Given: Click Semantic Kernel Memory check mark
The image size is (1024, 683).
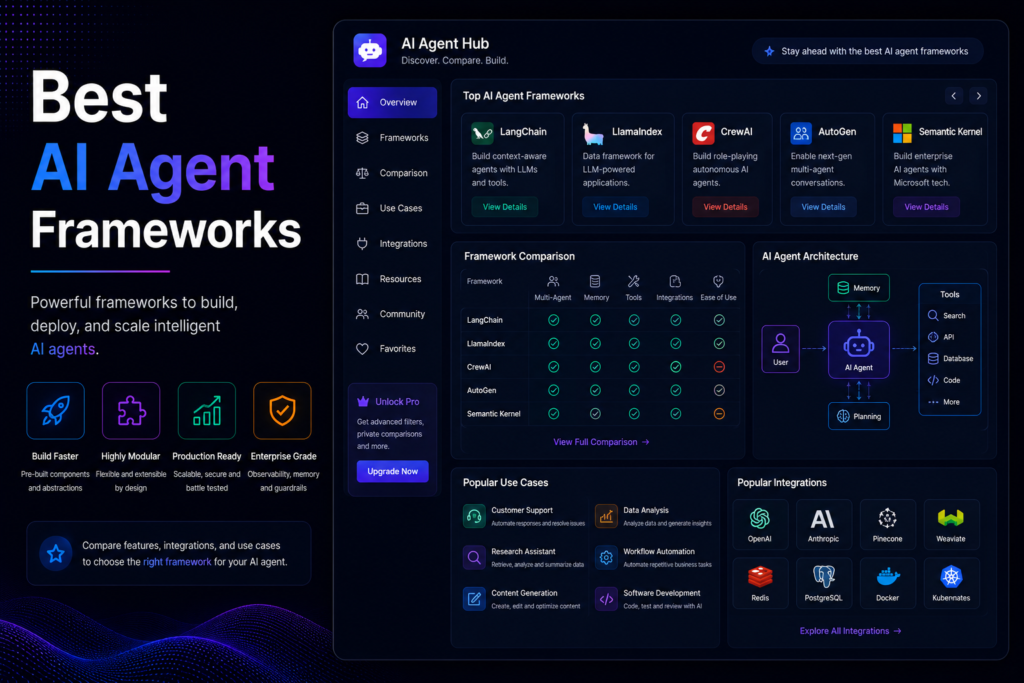Looking at the screenshot, I should (x=595, y=413).
